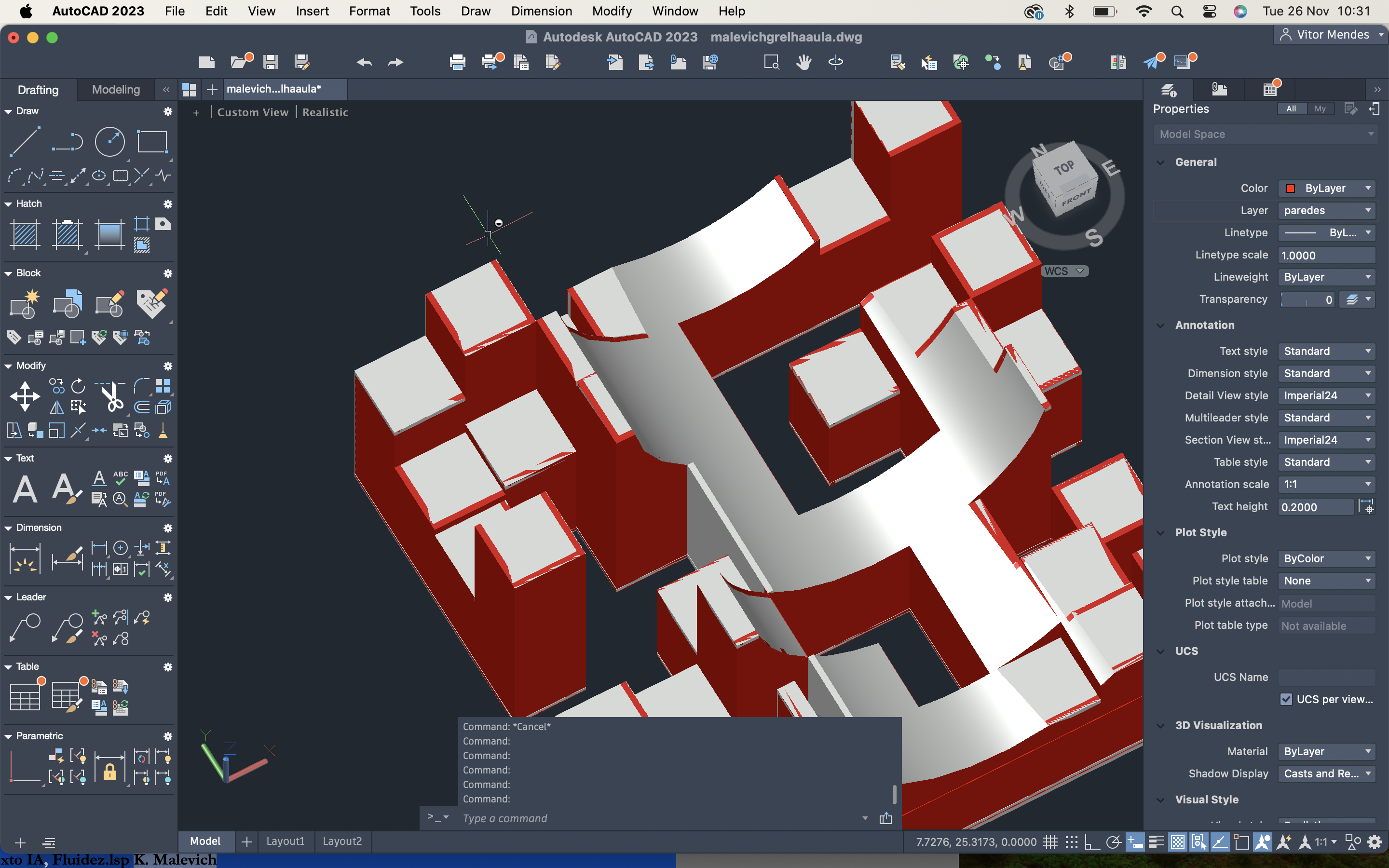Toggle dynamic input in status bar

click(x=1135, y=841)
